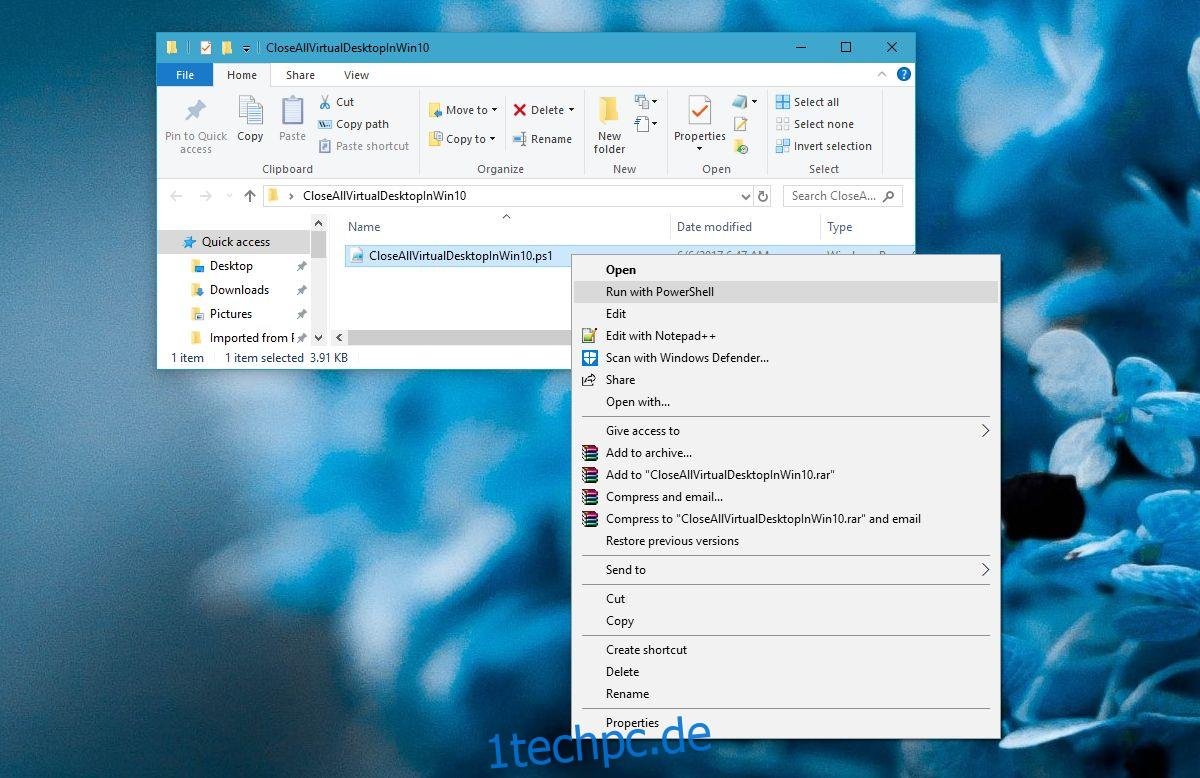Click the Copy icon in Clipboard group
Screen dimensions: 1200x778
click(x=250, y=110)
